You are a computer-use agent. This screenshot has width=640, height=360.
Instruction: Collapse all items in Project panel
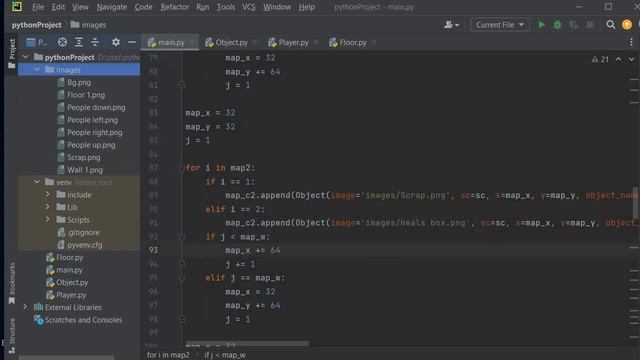tap(95, 42)
